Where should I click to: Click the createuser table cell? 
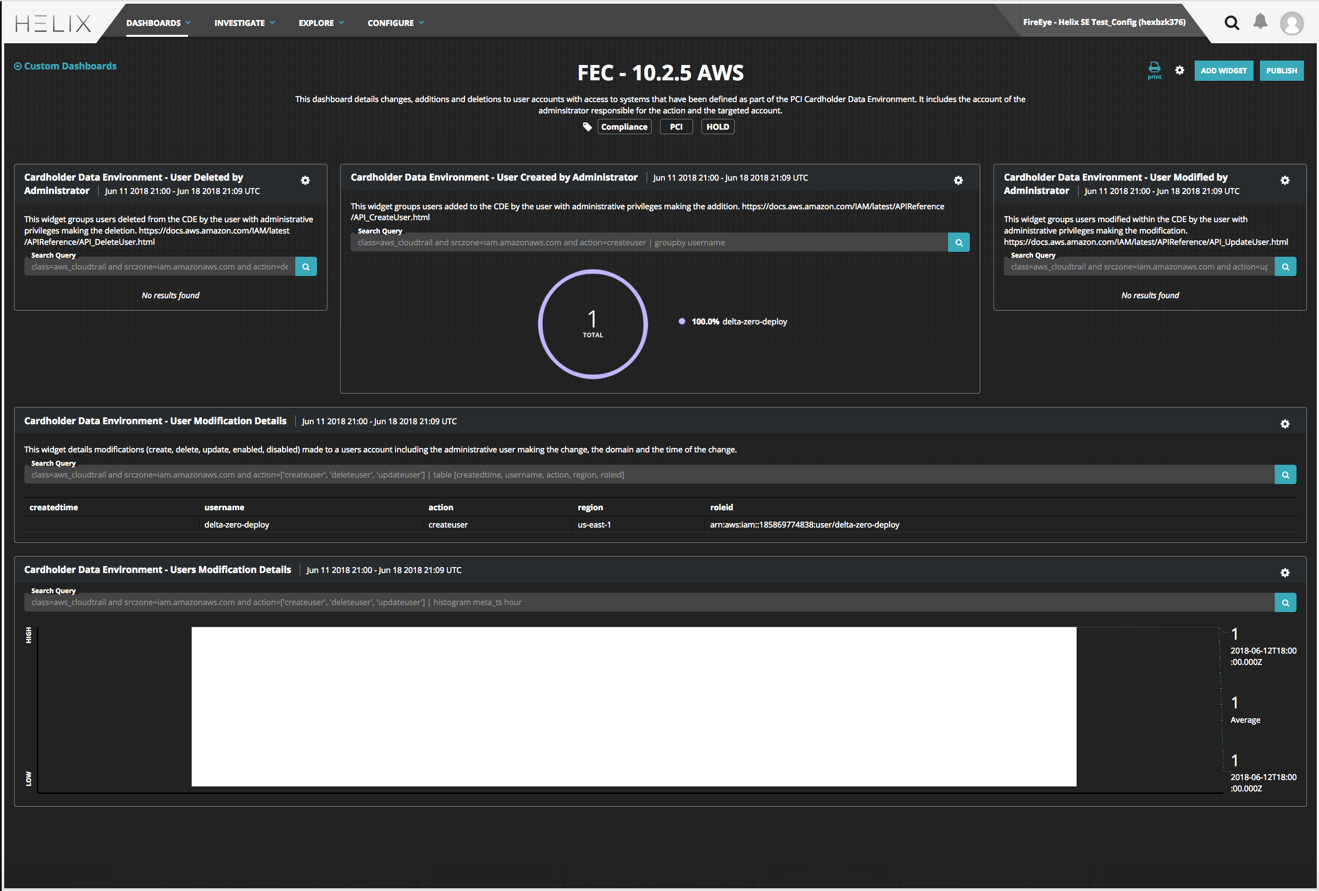pyautogui.click(x=448, y=524)
